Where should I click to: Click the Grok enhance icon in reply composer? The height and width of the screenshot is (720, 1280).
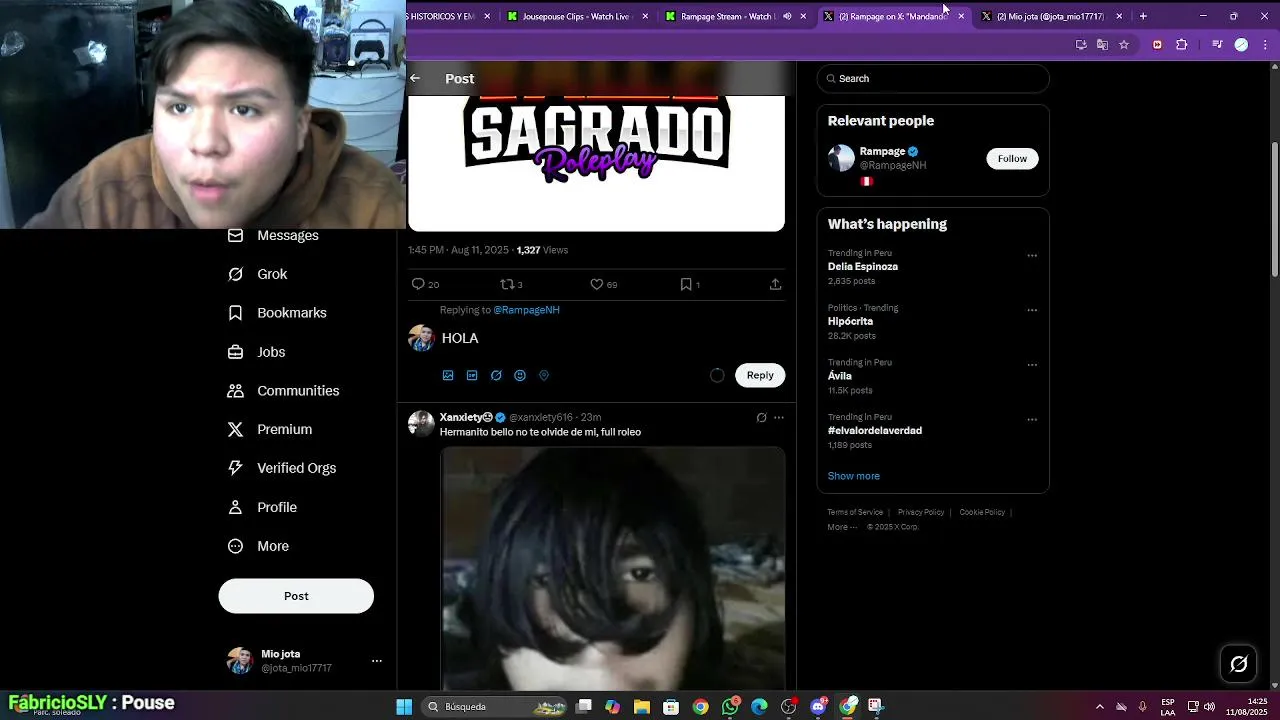(496, 375)
